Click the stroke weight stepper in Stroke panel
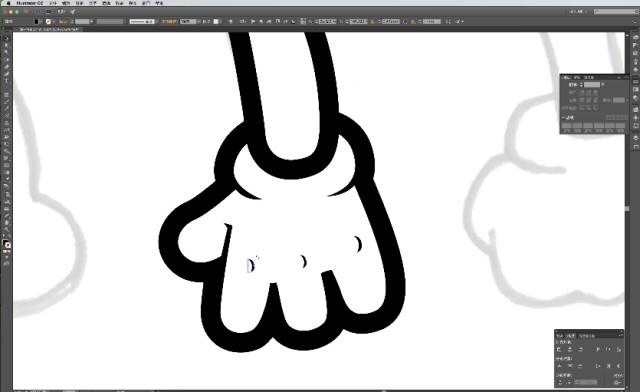 (x=582, y=85)
